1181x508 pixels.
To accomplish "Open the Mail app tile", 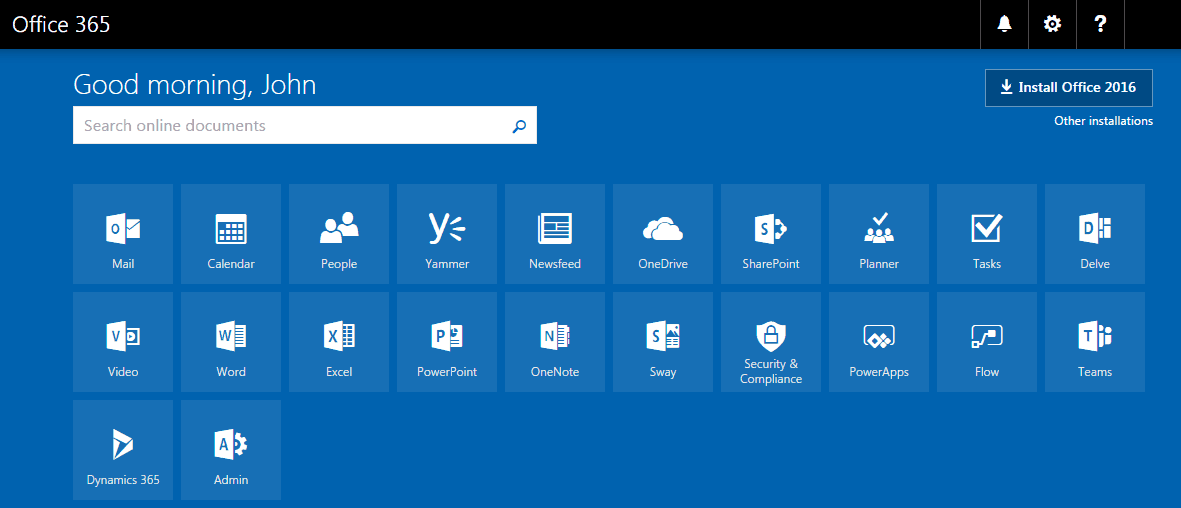I will [123, 234].
